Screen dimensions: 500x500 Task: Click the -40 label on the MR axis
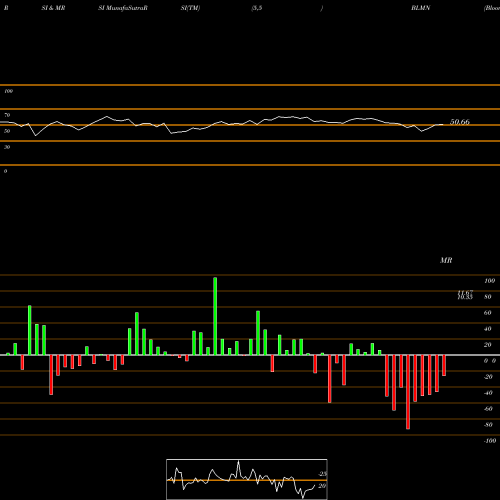tap(488, 393)
